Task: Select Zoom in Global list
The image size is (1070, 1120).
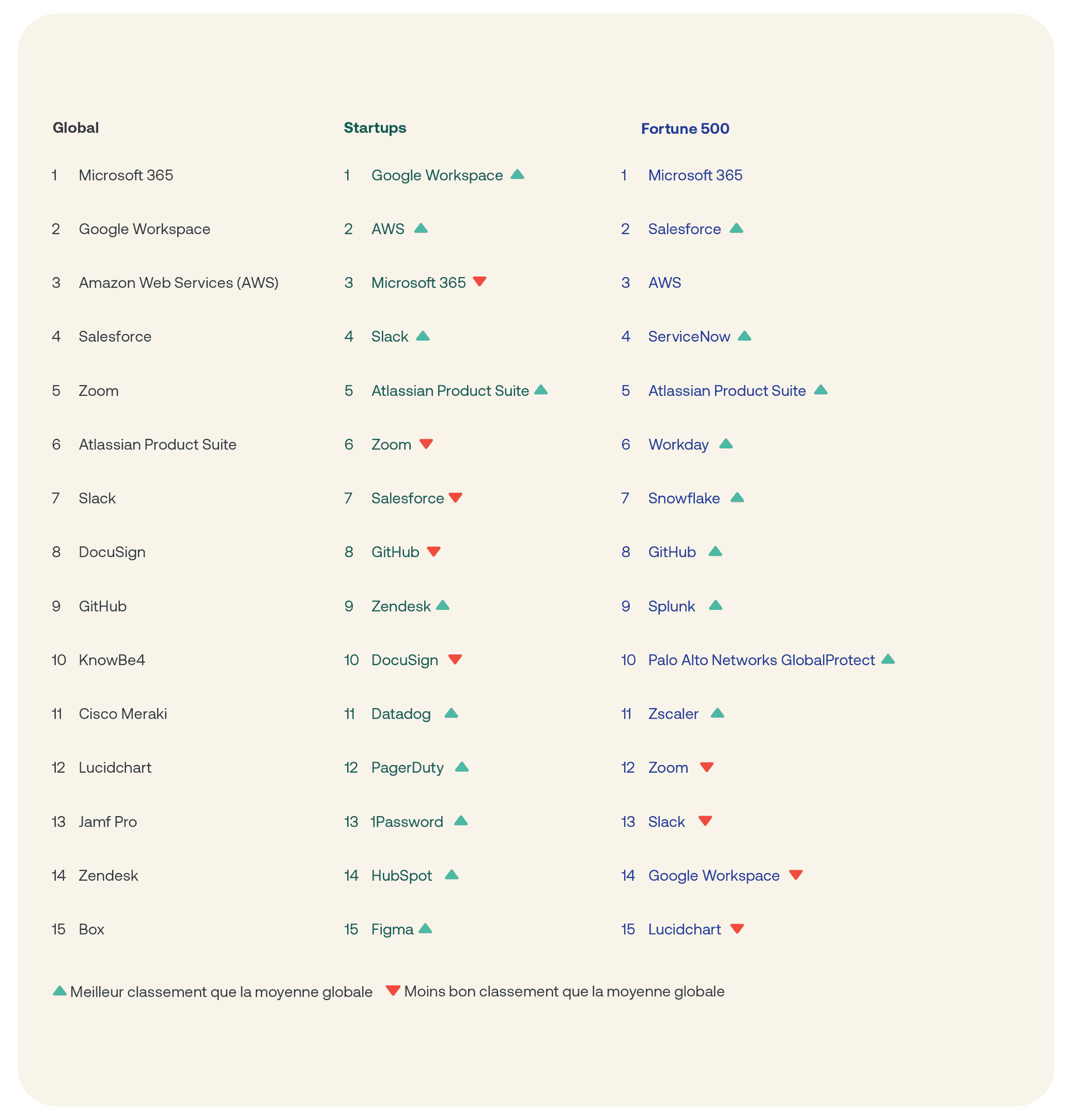Action: click(x=99, y=390)
